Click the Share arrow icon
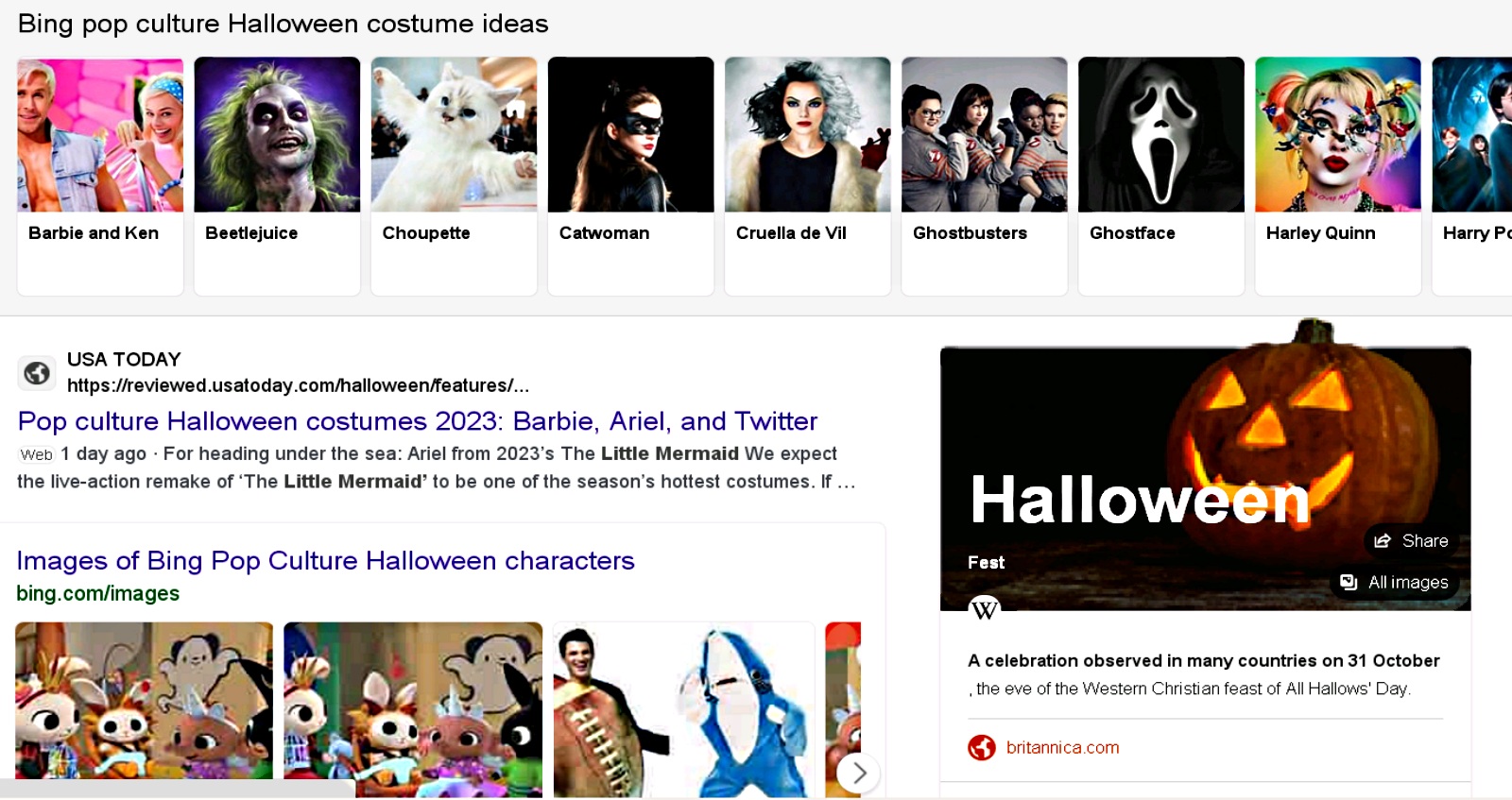This screenshot has height=800, width=1512. pos(1383,541)
